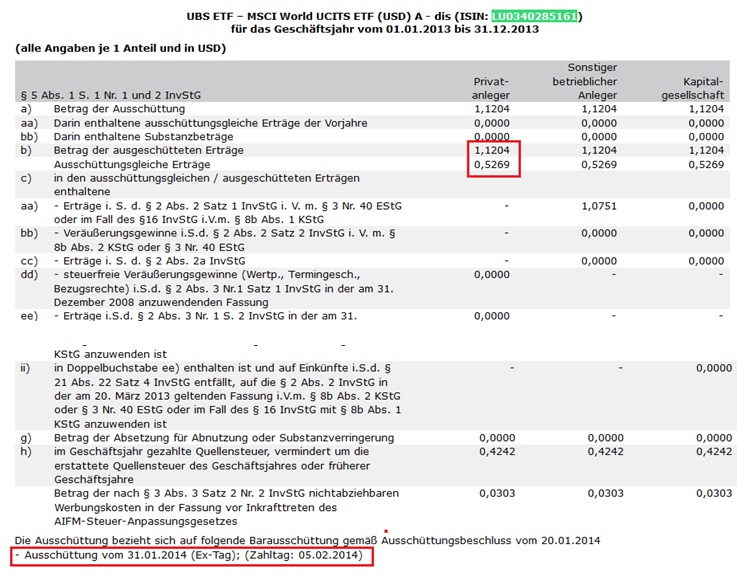Click the Sonstiger betrieblicher Anleger column header
Viewport: 737px width, 579px height.
pyautogui.click(x=585, y=81)
